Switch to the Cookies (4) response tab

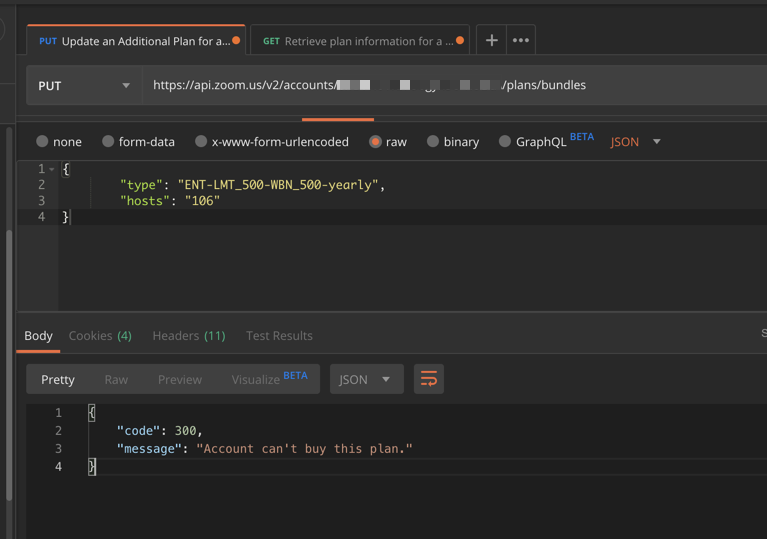tap(100, 336)
